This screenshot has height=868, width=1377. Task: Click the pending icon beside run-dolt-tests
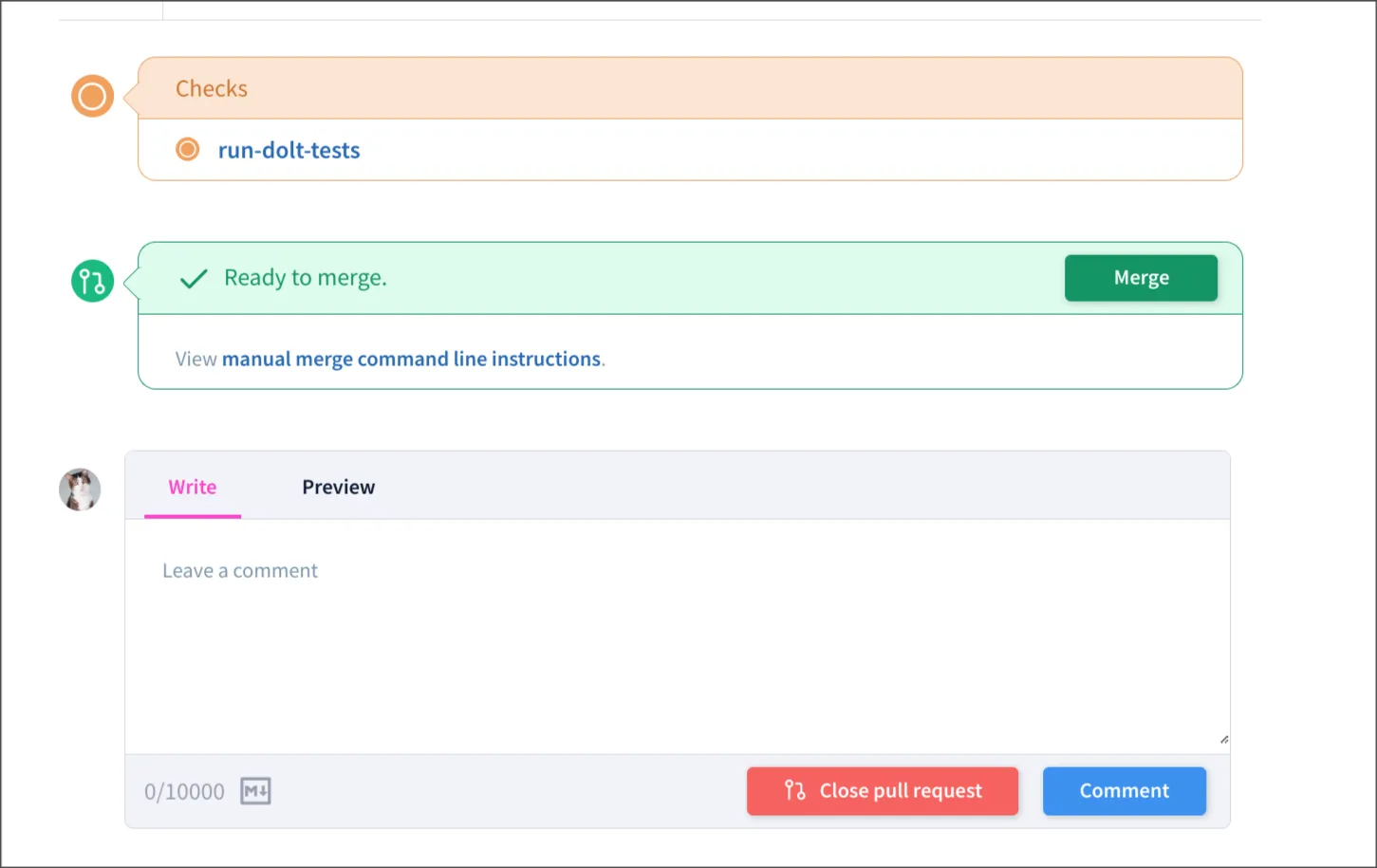[x=188, y=150]
